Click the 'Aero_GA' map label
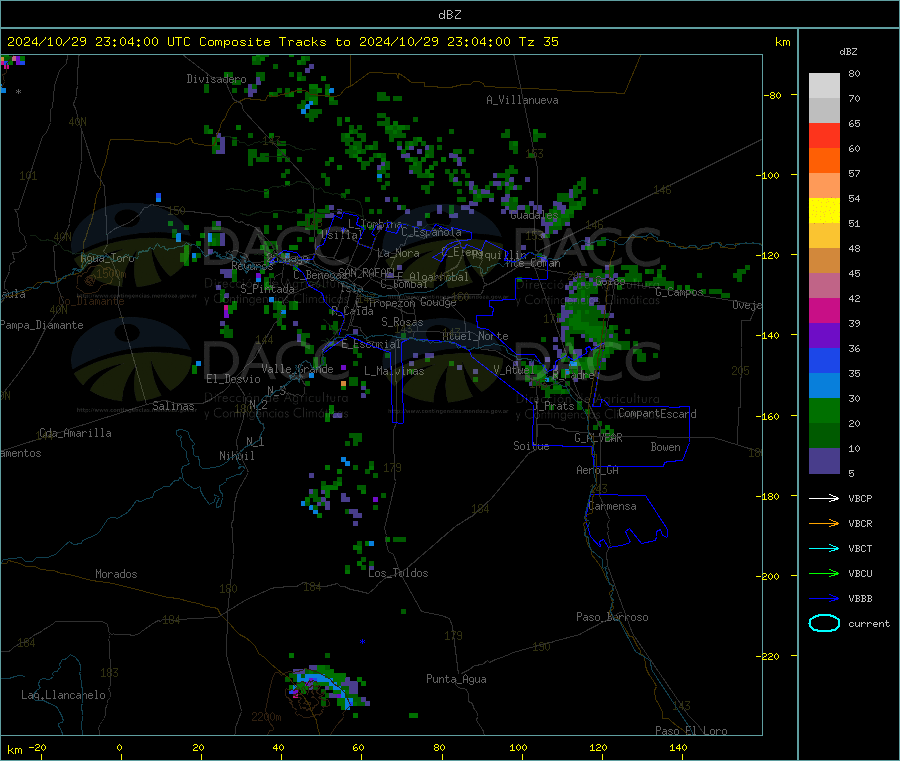 coord(598,470)
